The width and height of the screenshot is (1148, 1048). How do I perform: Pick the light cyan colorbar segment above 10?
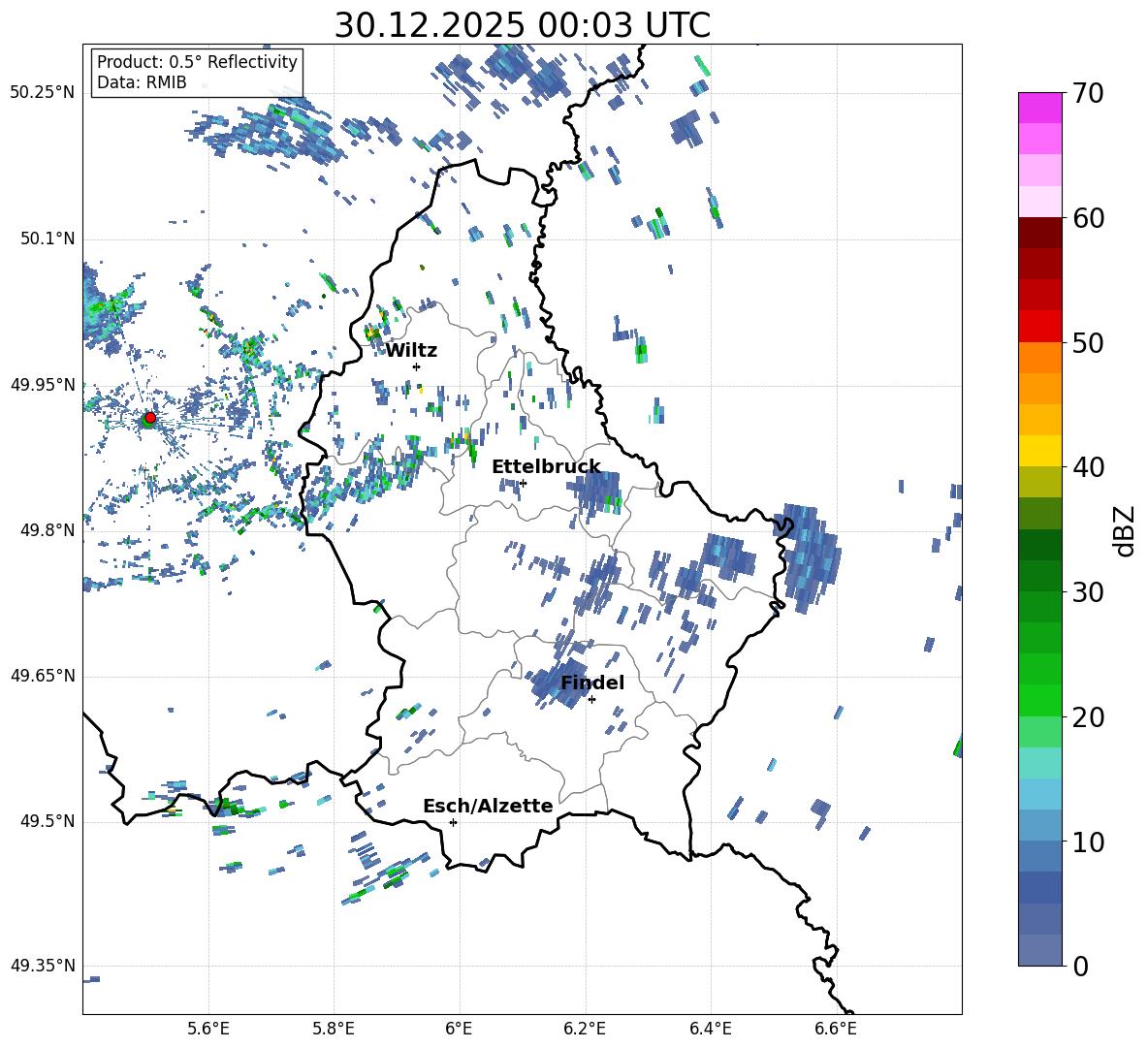[x=1039, y=793]
